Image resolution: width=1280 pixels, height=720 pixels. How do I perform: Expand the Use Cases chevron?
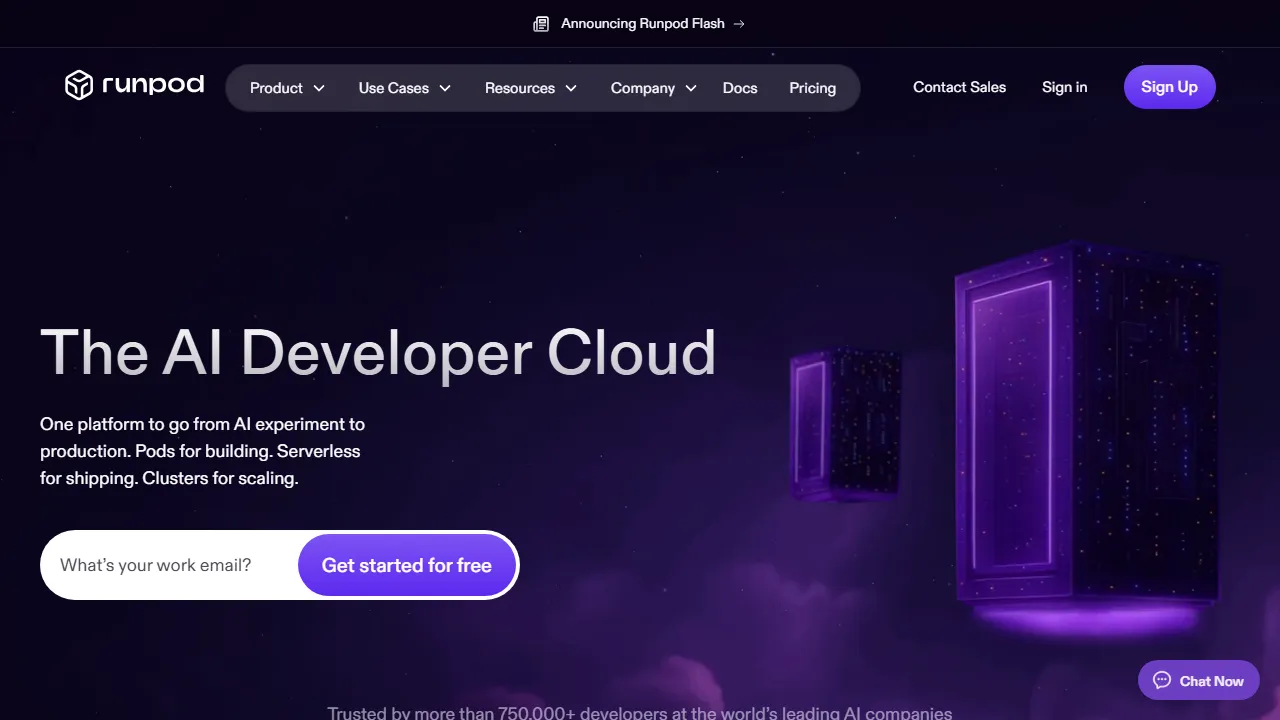(445, 88)
